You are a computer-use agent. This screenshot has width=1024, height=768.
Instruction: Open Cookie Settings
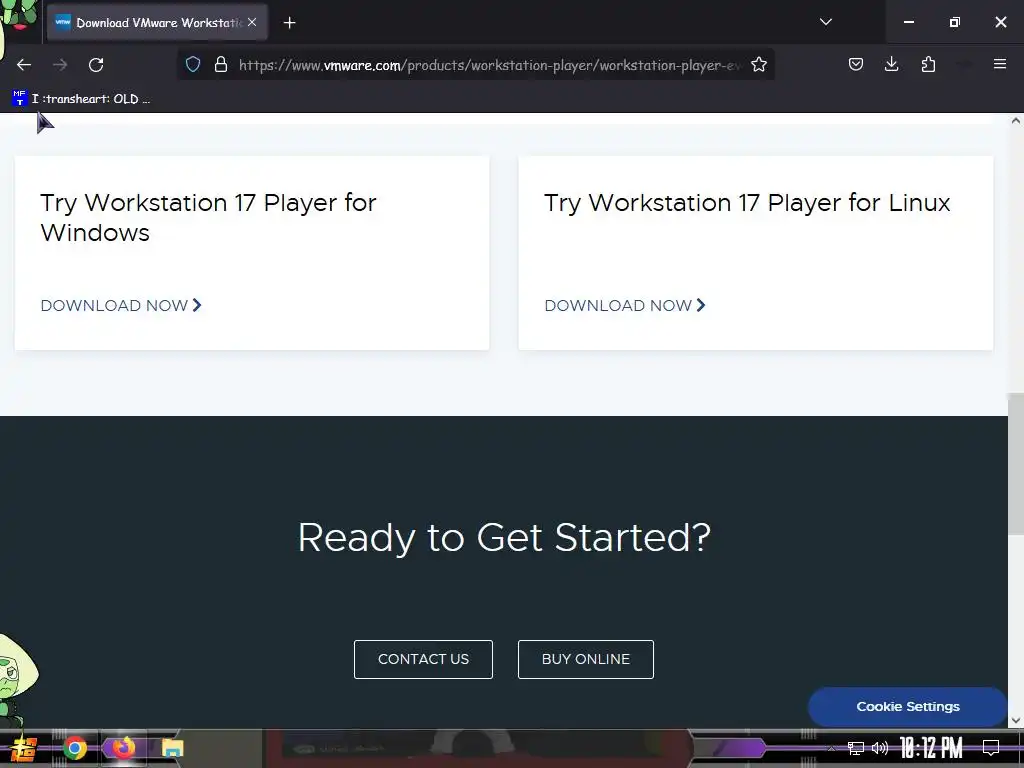pos(908,707)
